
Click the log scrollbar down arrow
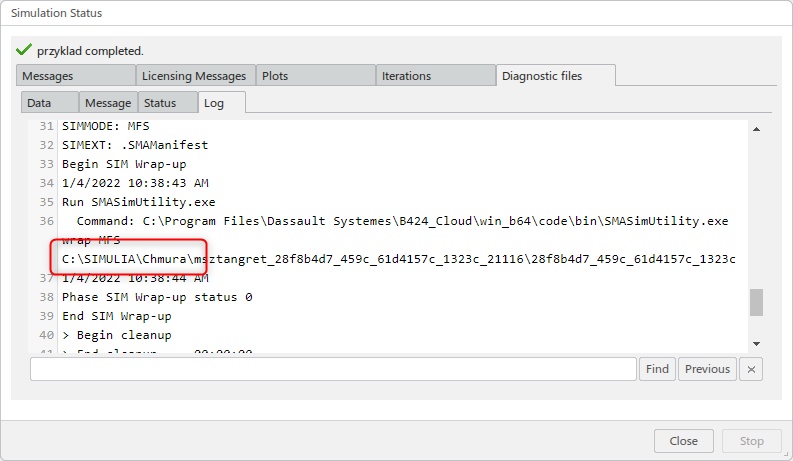[x=757, y=344]
